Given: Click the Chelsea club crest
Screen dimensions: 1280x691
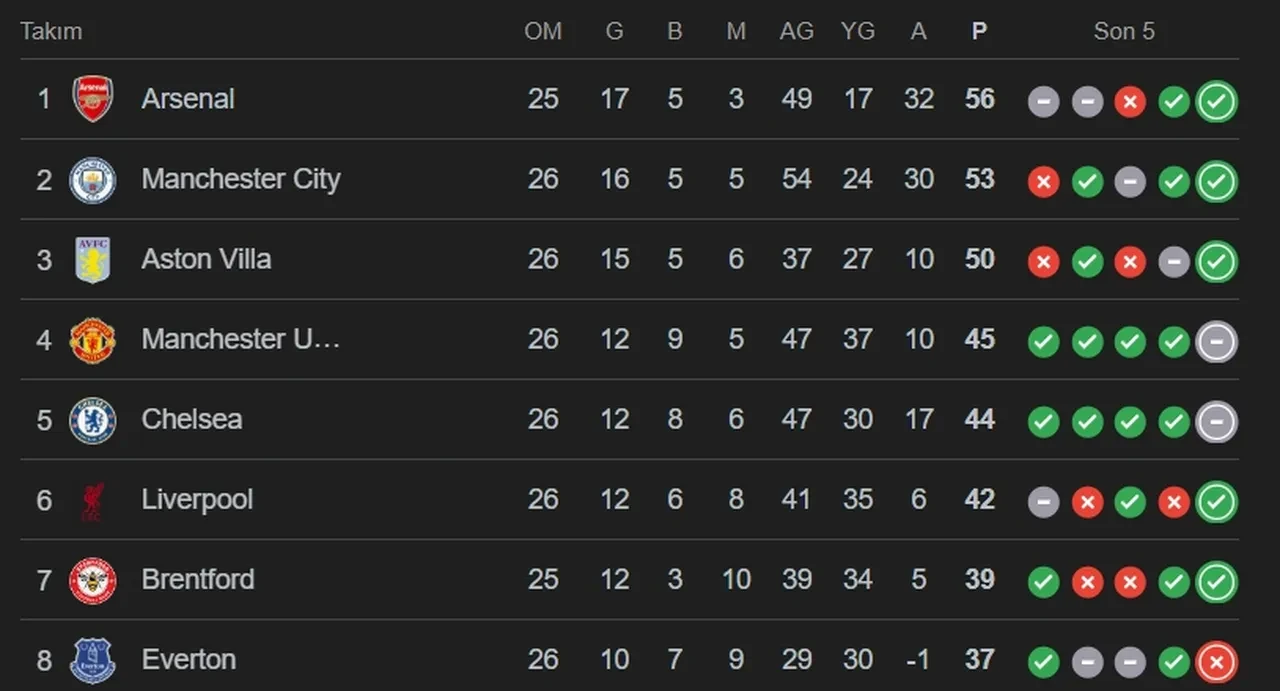Looking at the screenshot, I should click(x=93, y=420).
